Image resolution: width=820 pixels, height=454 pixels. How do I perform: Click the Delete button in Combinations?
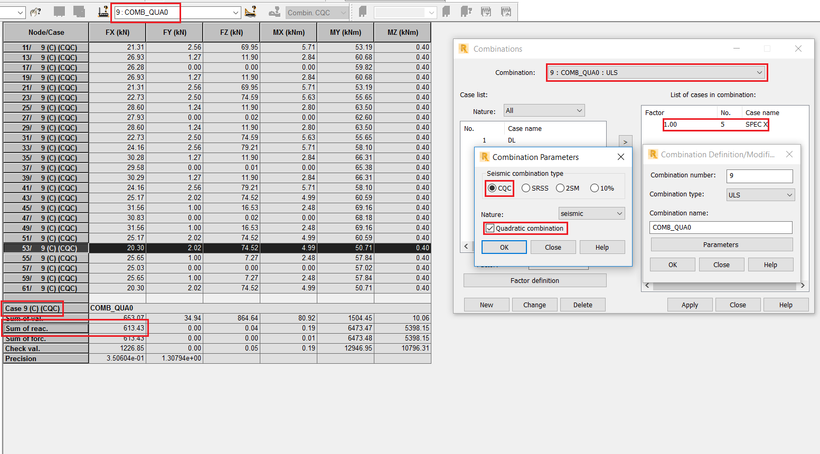coord(583,305)
